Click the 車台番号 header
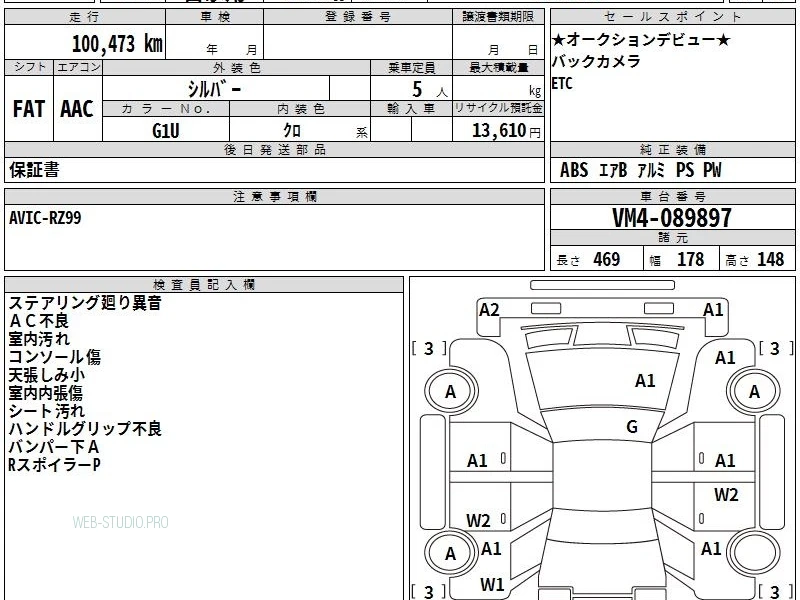Viewport: 800px width, 600px height. 672,196
